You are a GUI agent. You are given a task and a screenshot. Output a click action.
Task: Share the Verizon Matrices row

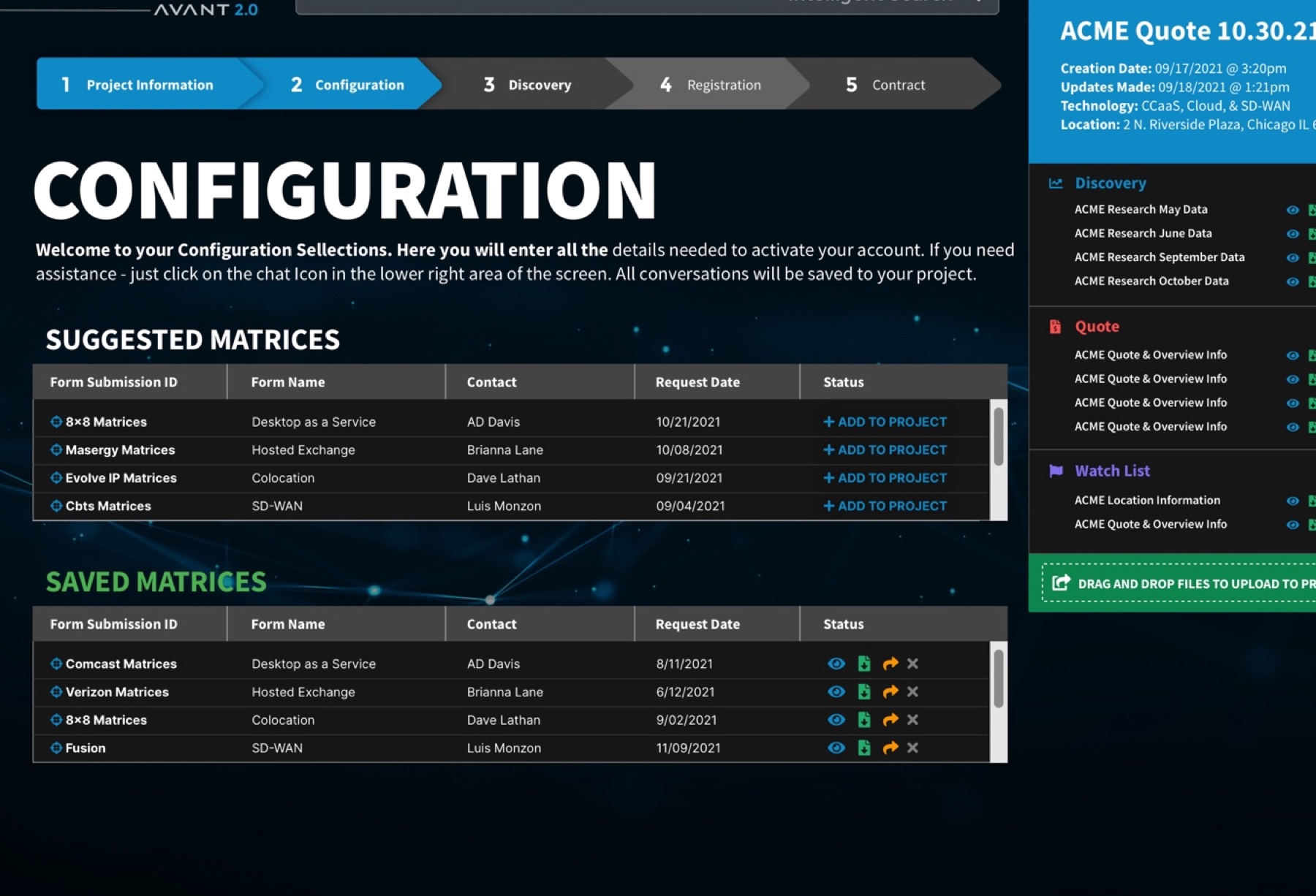[890, 691]
